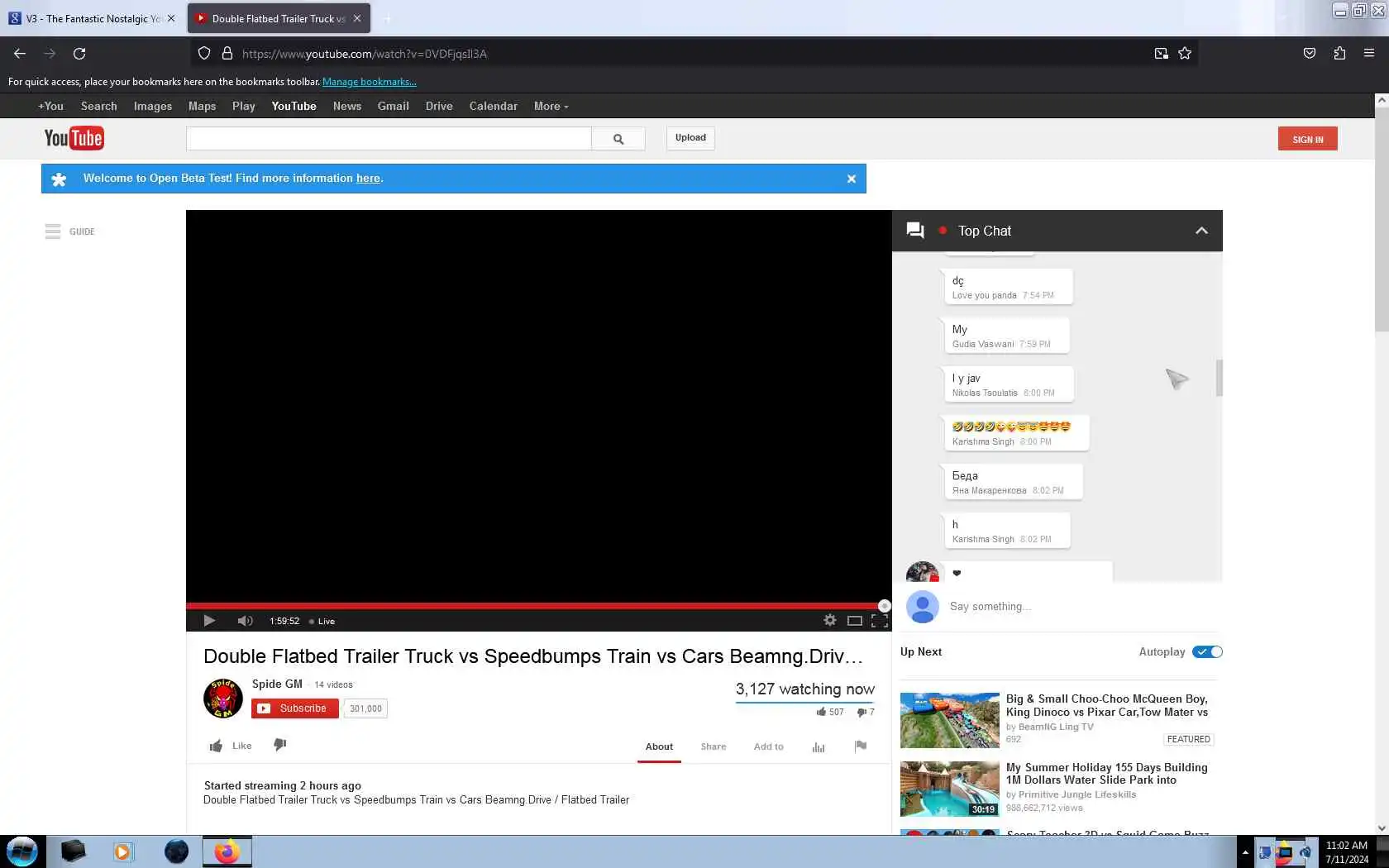Click the YouTube logo
This screenshot has height=868, width=1389.
coord(74,138)
